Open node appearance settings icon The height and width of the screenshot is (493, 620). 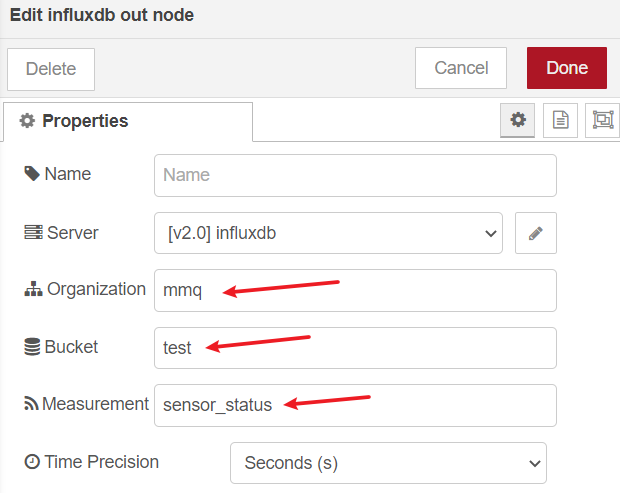[x=603, y=120]
